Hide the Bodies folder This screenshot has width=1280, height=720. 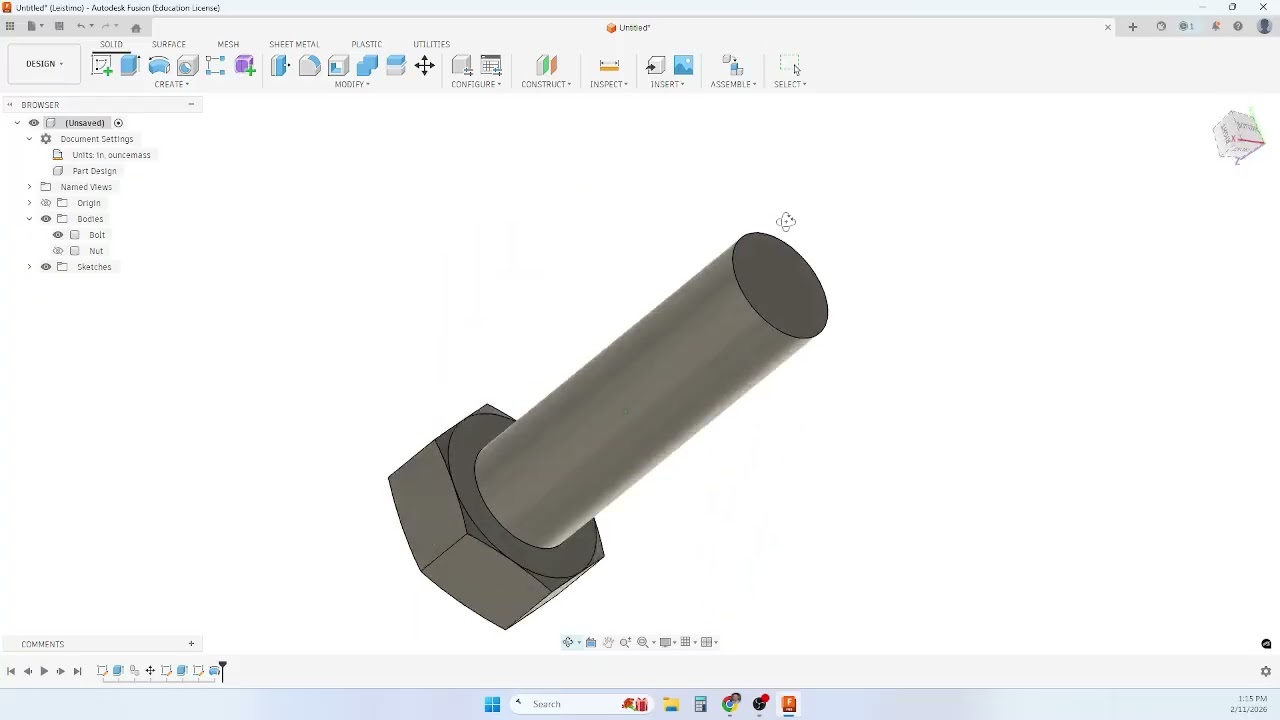tap(46, 219)
